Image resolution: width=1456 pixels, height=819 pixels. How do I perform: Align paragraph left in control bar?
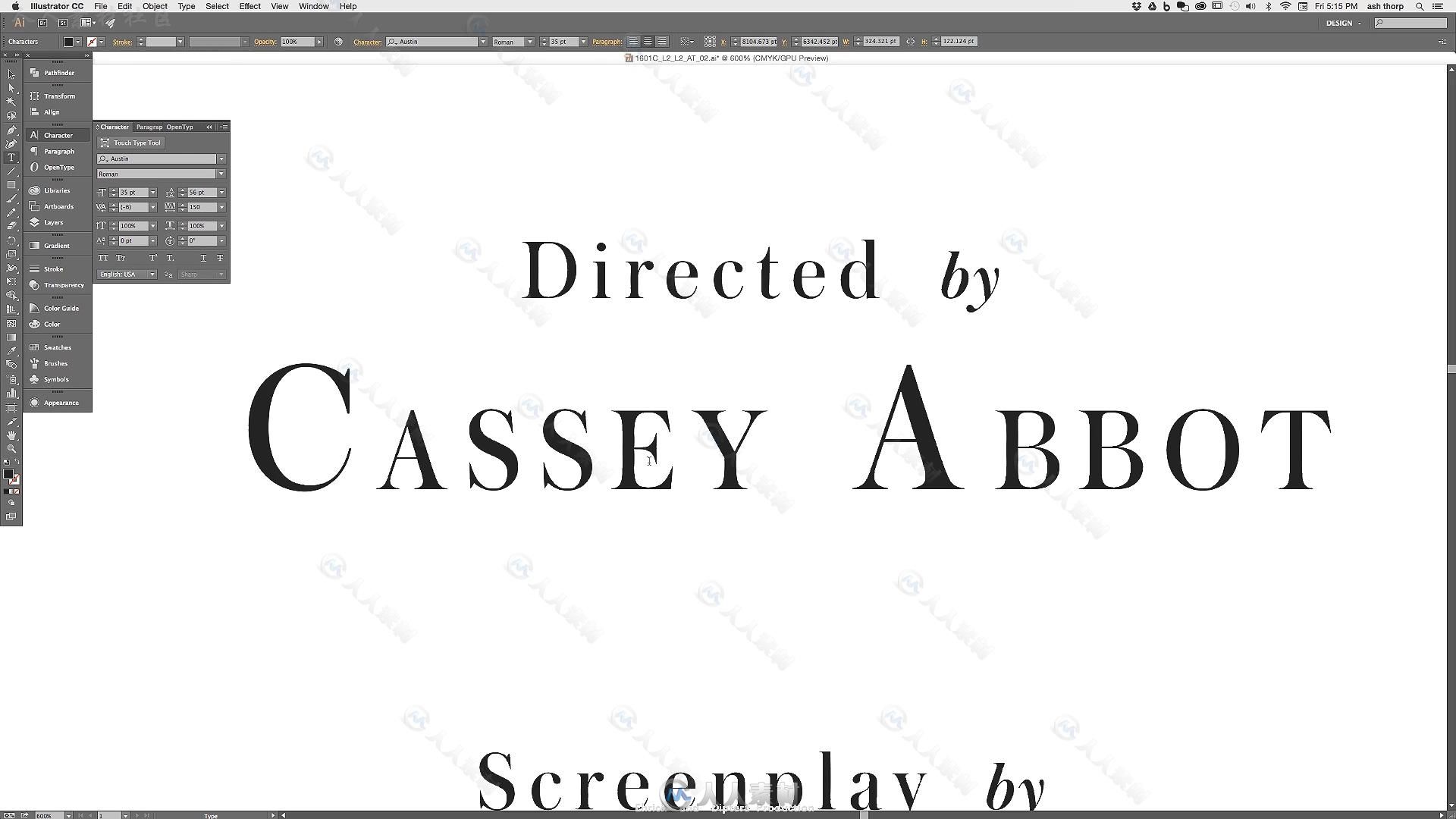633,42
